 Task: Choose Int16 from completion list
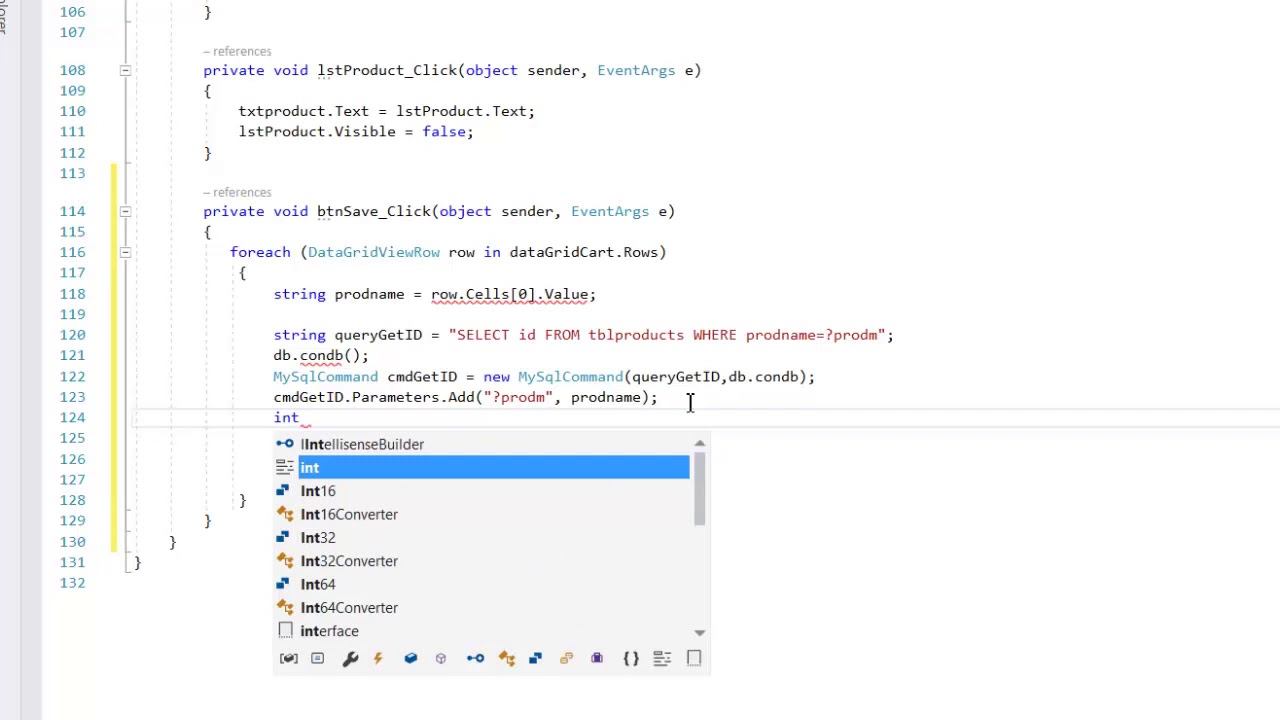[x=482, y=491]
